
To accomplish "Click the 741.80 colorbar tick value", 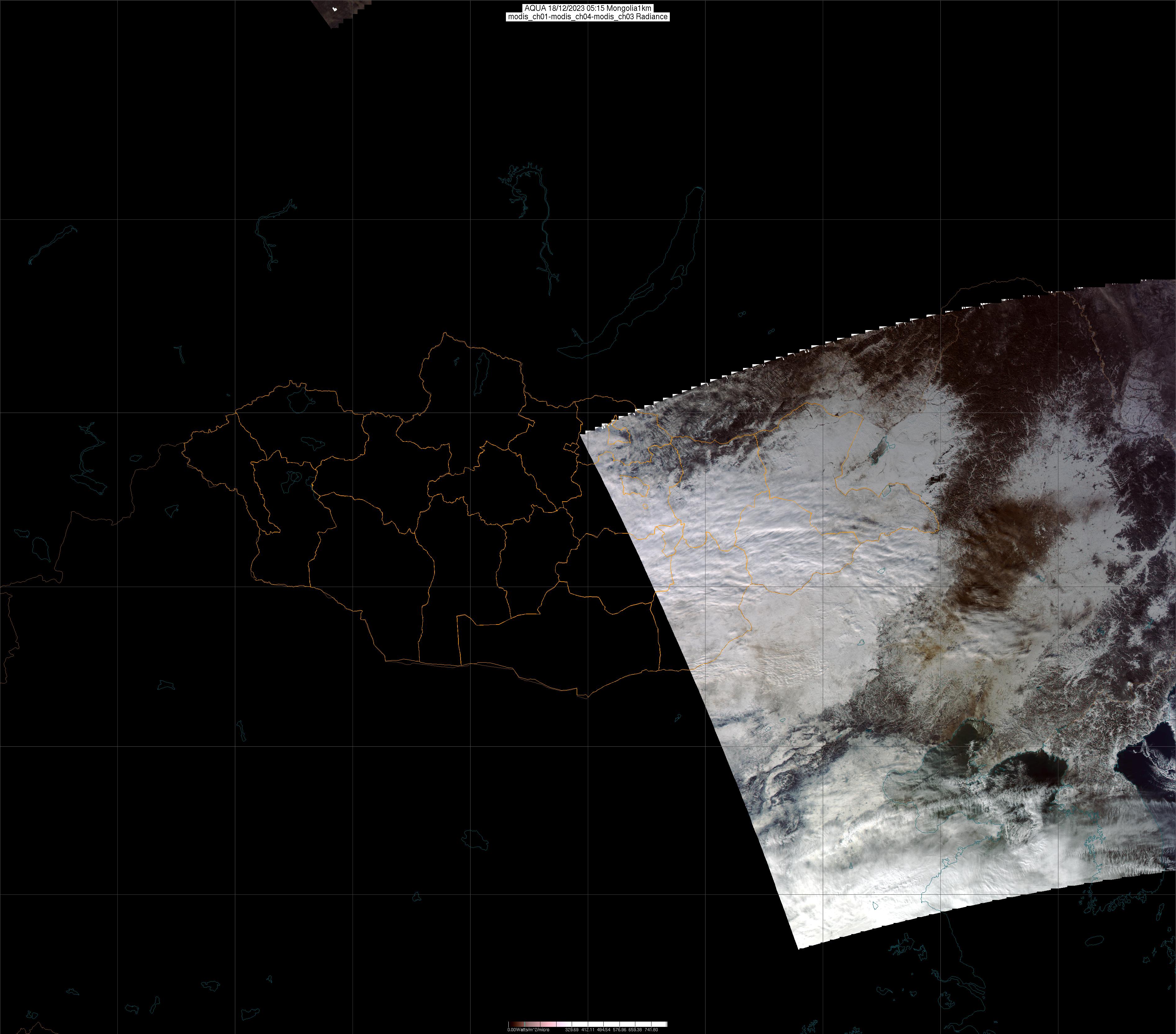I will (x=651, y=1029).
